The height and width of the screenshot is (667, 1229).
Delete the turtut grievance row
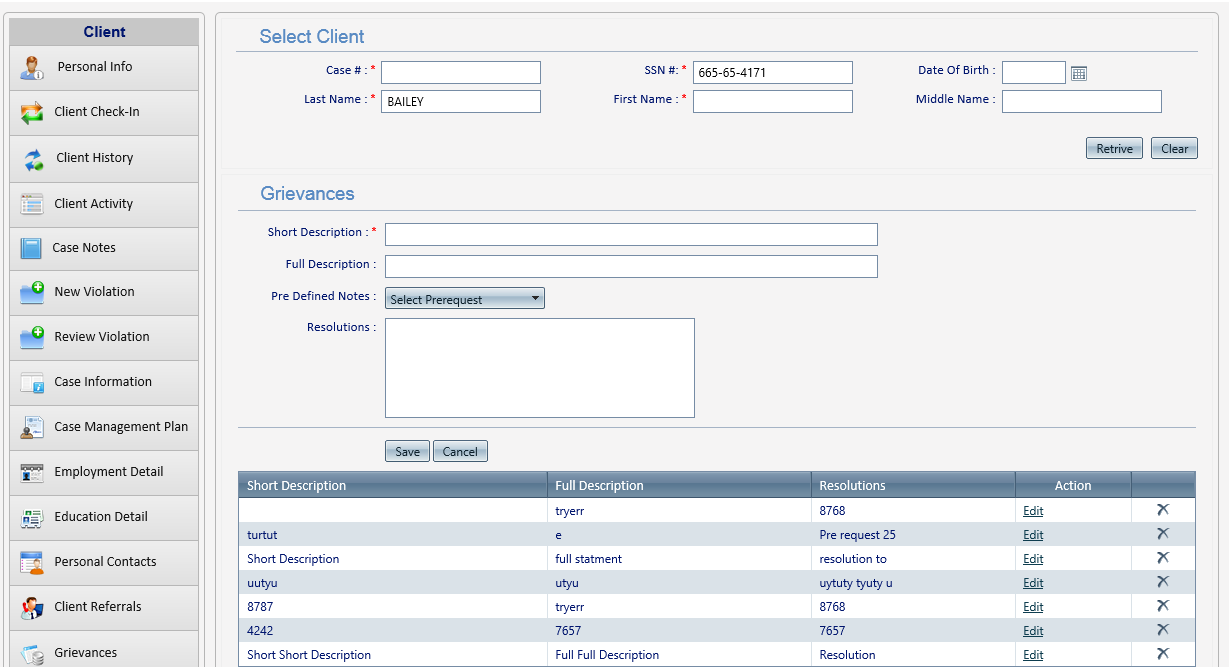(x=1163, y=534)
